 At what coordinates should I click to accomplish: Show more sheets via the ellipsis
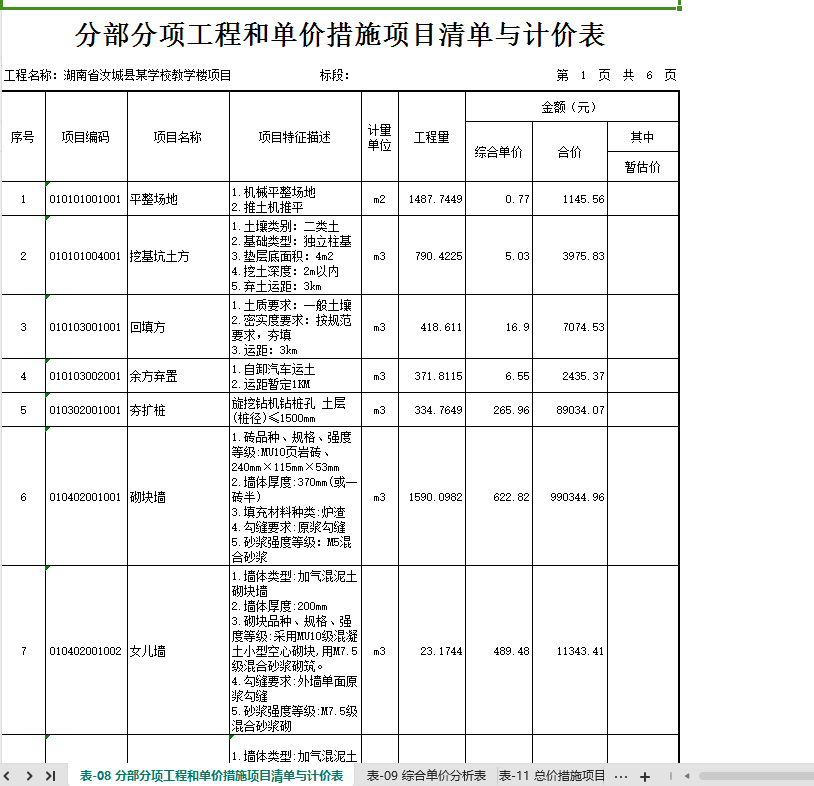[x=621, y=777]
